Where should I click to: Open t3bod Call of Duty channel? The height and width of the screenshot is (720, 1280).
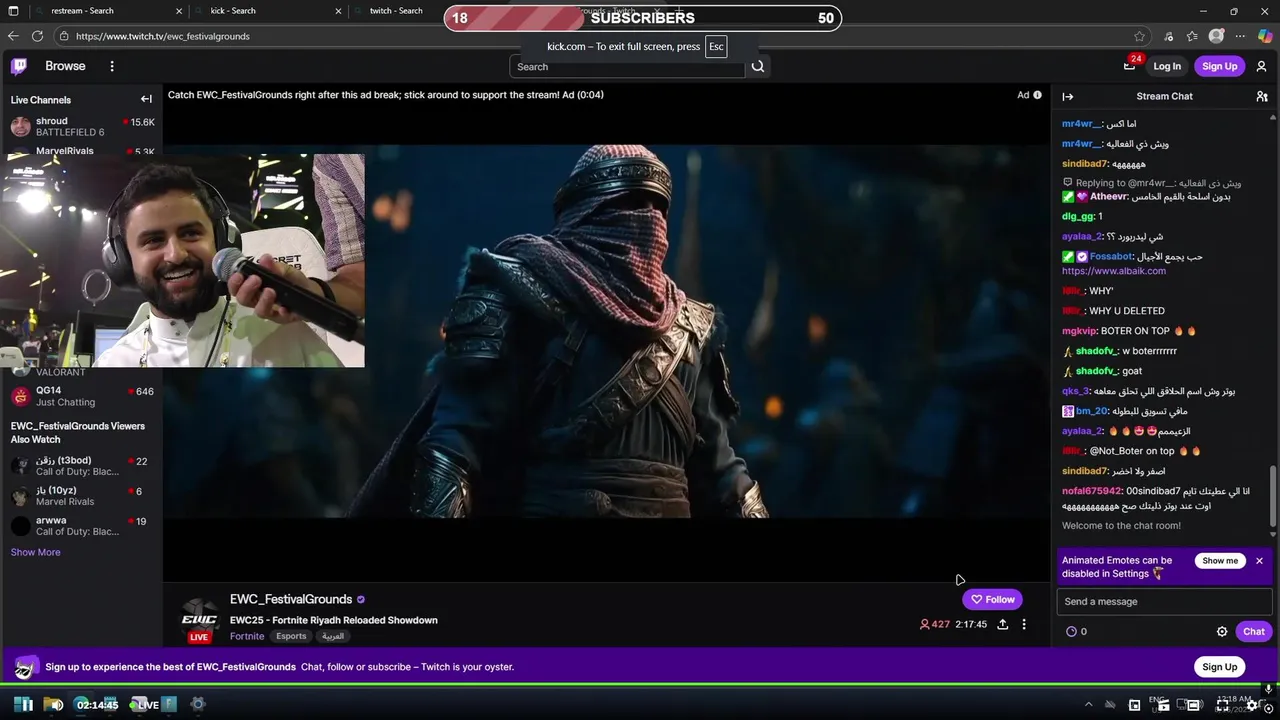[x=81, y=466]
